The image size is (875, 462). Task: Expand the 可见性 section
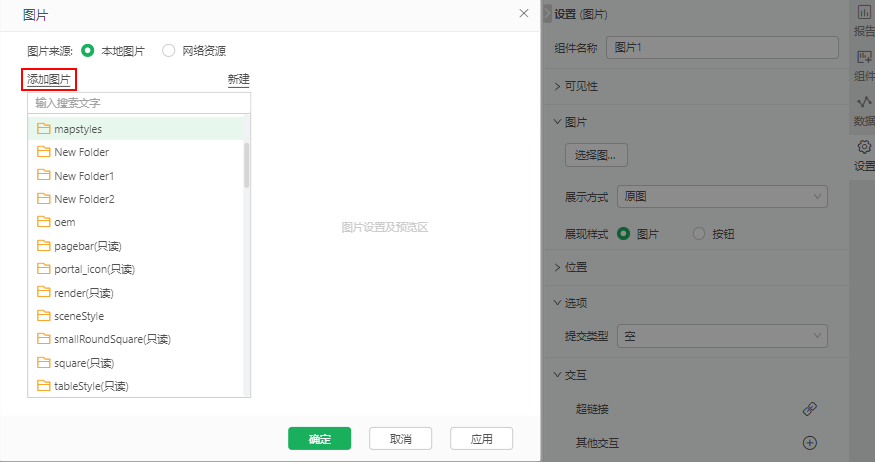582,86
